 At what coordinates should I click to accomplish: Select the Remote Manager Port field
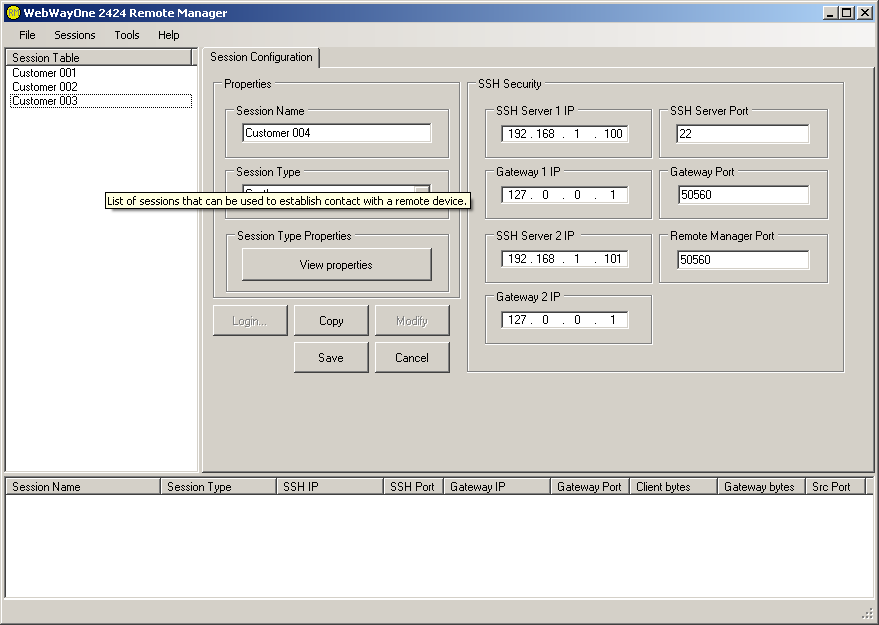tap(743, 260)
